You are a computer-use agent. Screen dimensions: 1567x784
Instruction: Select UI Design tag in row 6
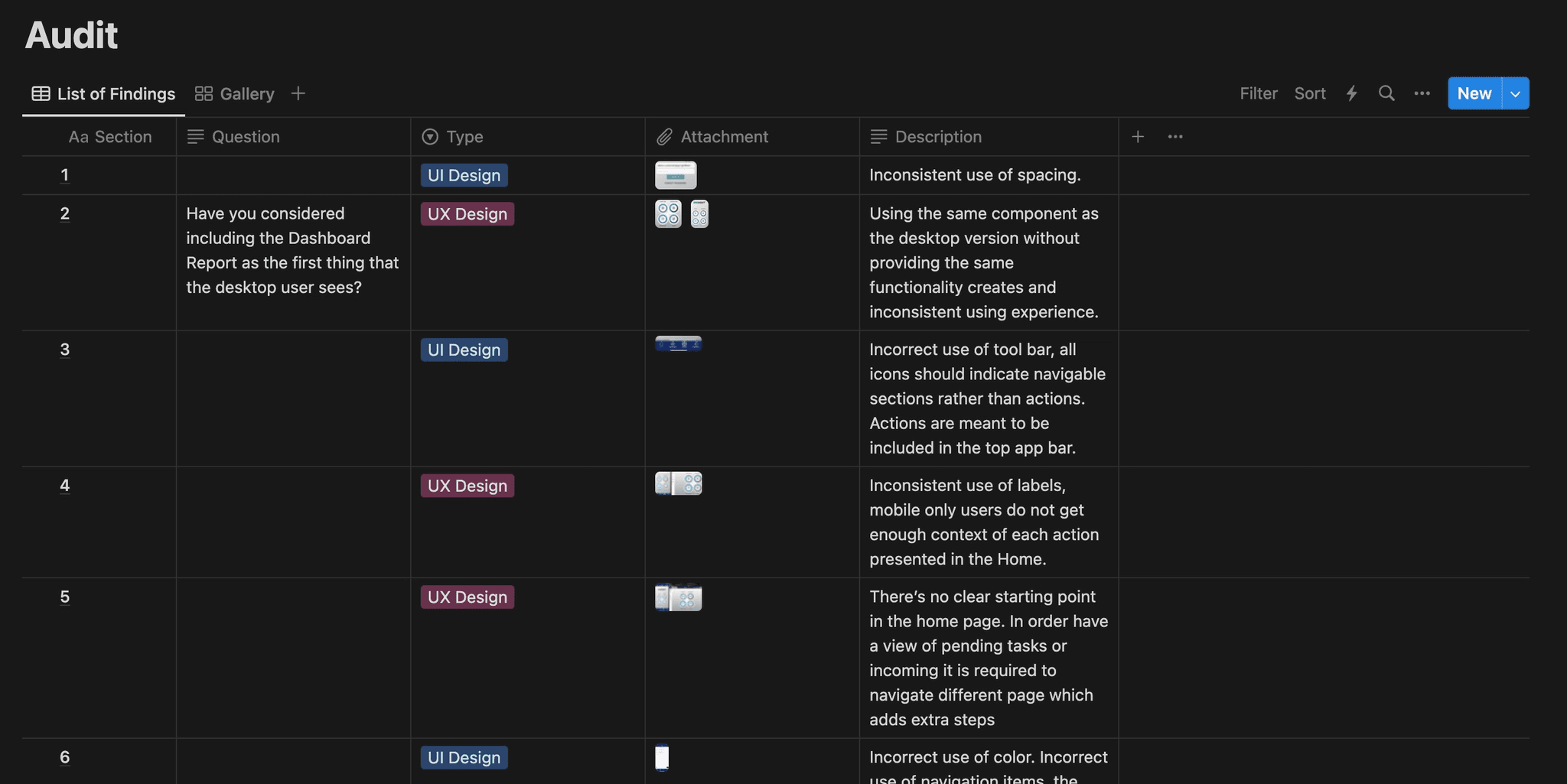(464, 757)
